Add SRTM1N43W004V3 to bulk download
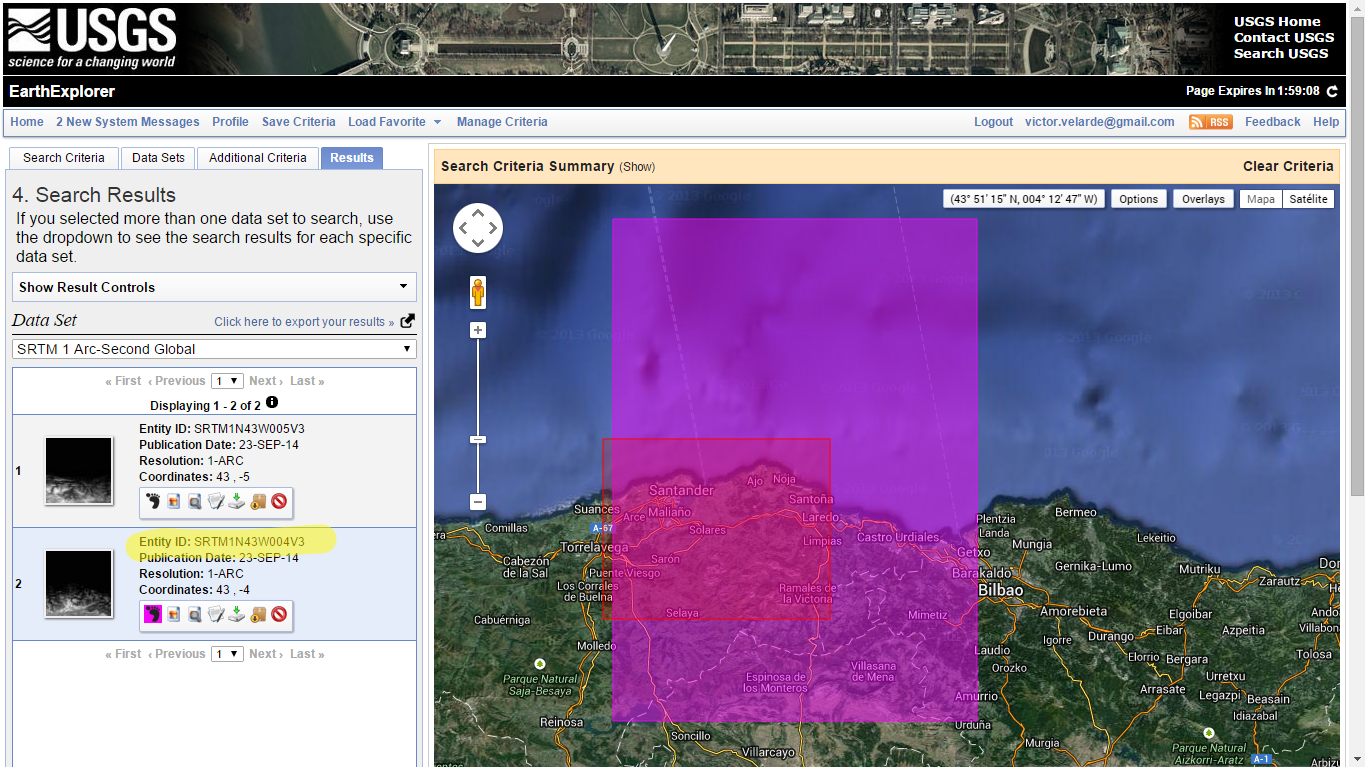This screenshot has width=1365, height=767. tap(258, 614)
